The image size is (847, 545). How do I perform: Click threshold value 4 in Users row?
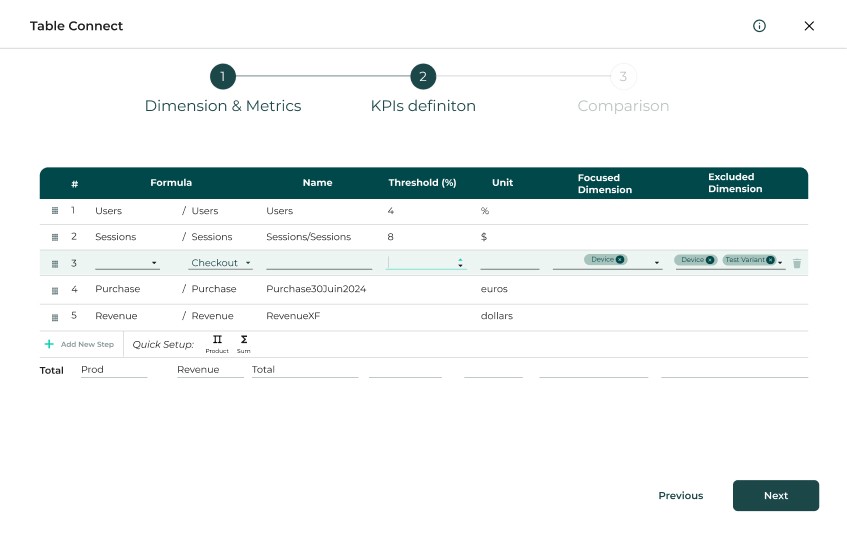coord(391,211)
